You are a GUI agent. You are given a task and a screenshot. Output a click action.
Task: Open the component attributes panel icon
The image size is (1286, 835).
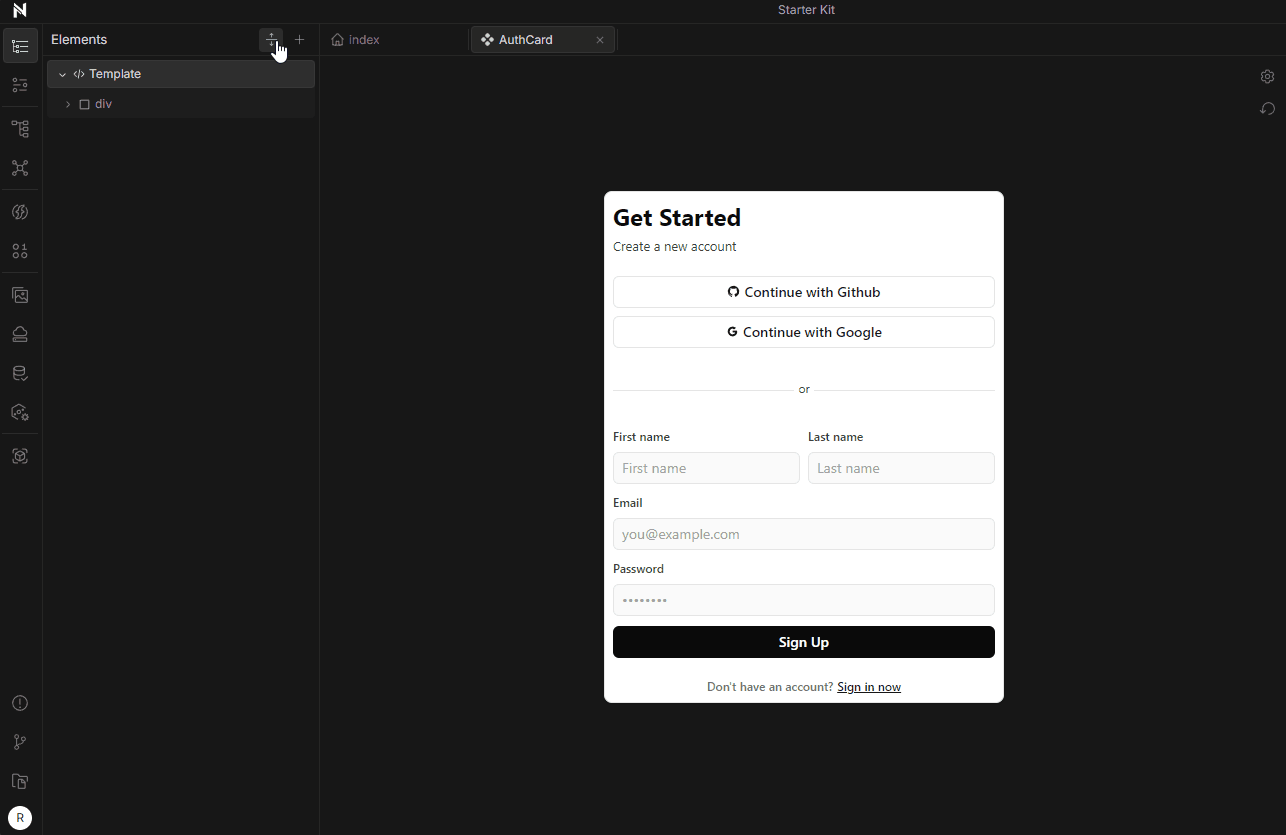[20, 85]
